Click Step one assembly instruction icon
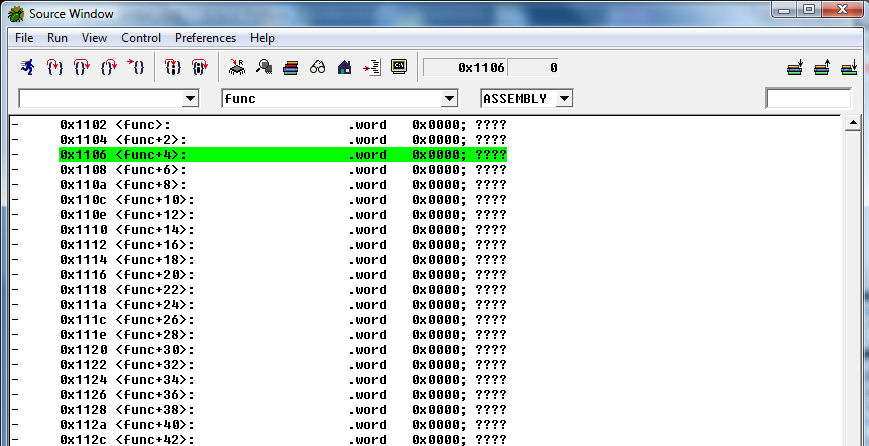The image size is (869, 446). pyautogui.click(x=173, y=68)
